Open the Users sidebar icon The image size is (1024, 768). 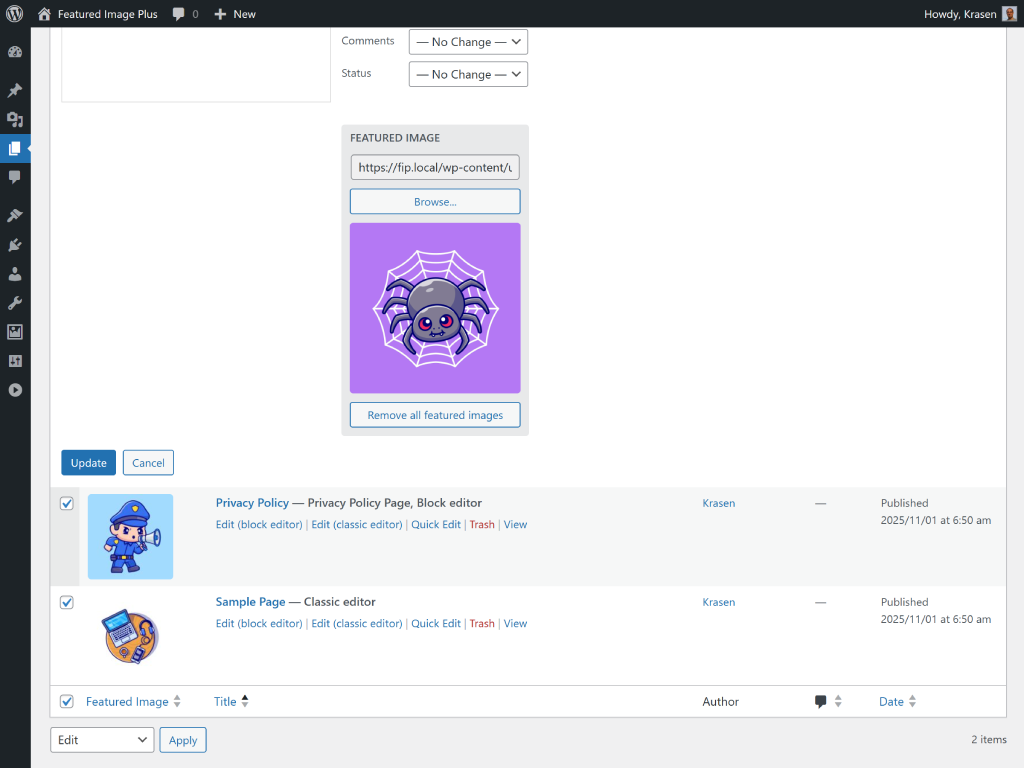[x=15, y=274]
